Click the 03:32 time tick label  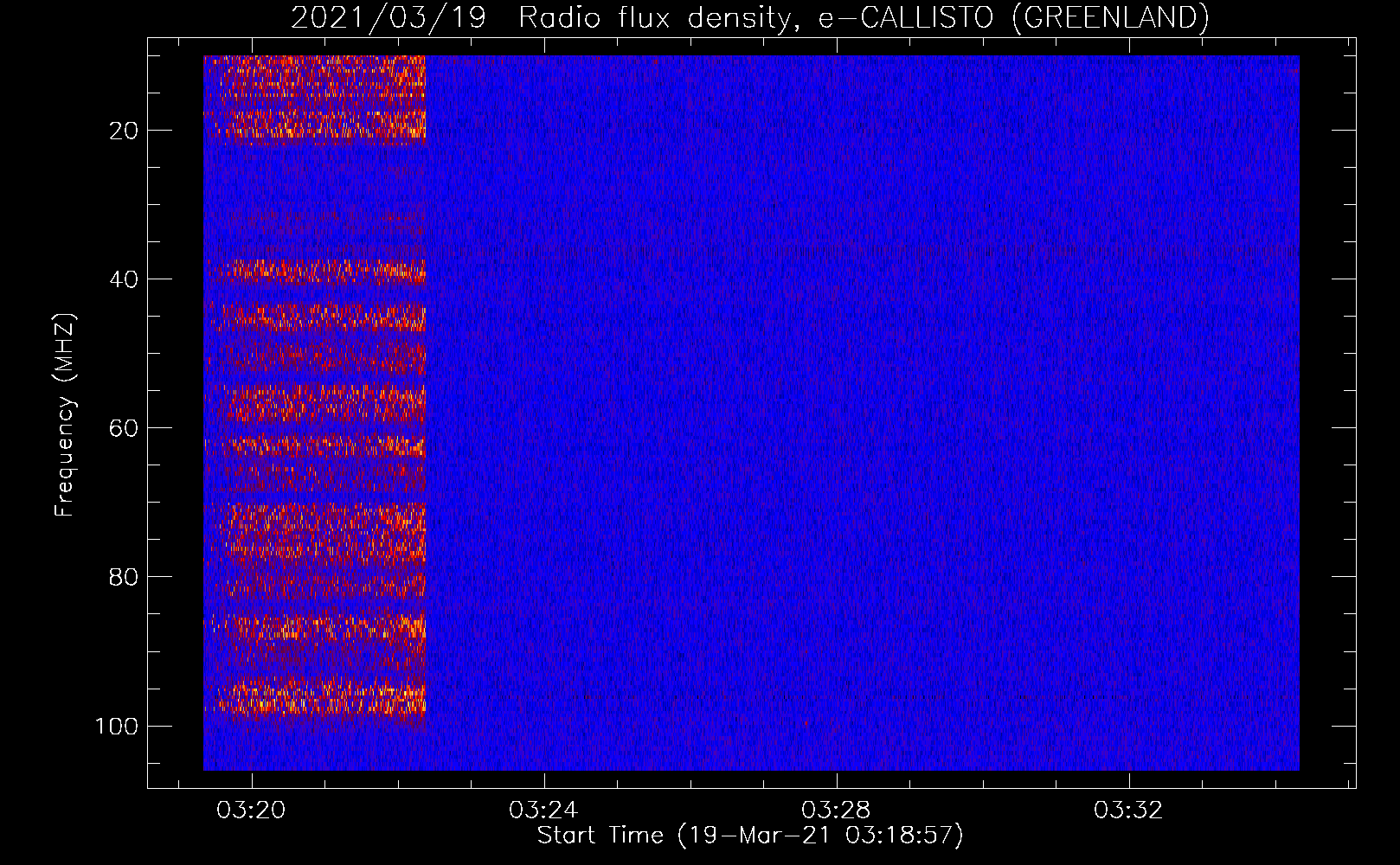click(x=1128, y=811)
